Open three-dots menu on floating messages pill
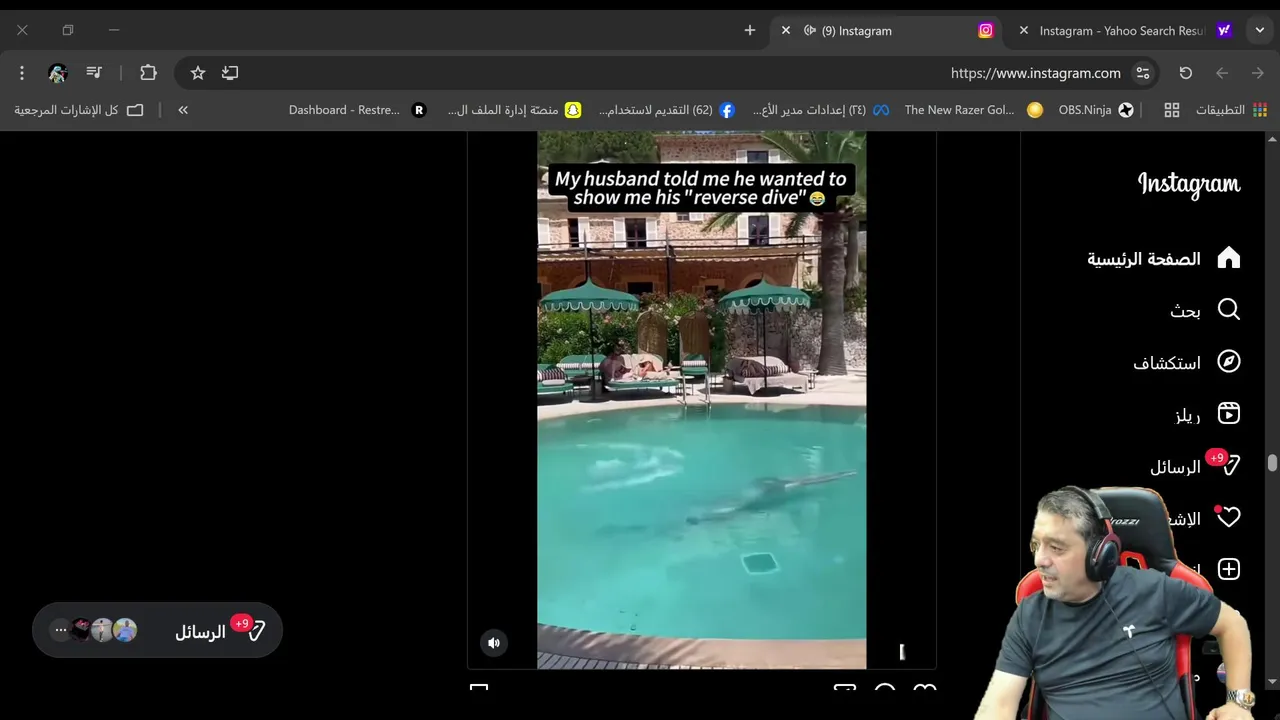 coord(60,630)
